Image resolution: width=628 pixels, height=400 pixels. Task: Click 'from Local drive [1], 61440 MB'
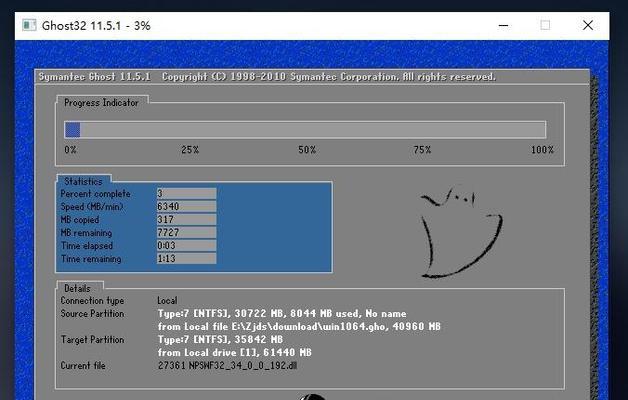(235, 353)
